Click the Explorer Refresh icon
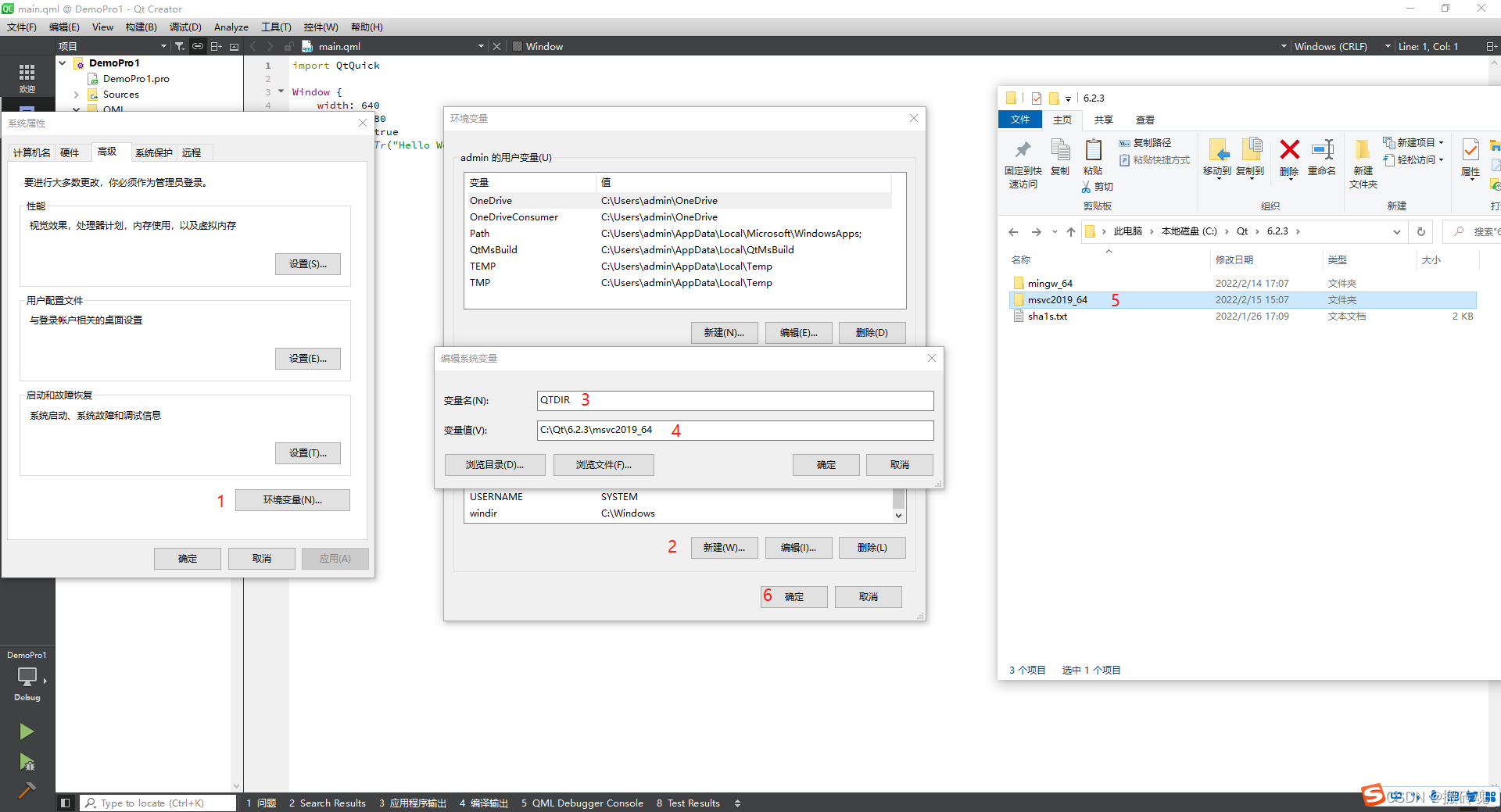Viewport: 1501px width, 812px height. 1421,231
